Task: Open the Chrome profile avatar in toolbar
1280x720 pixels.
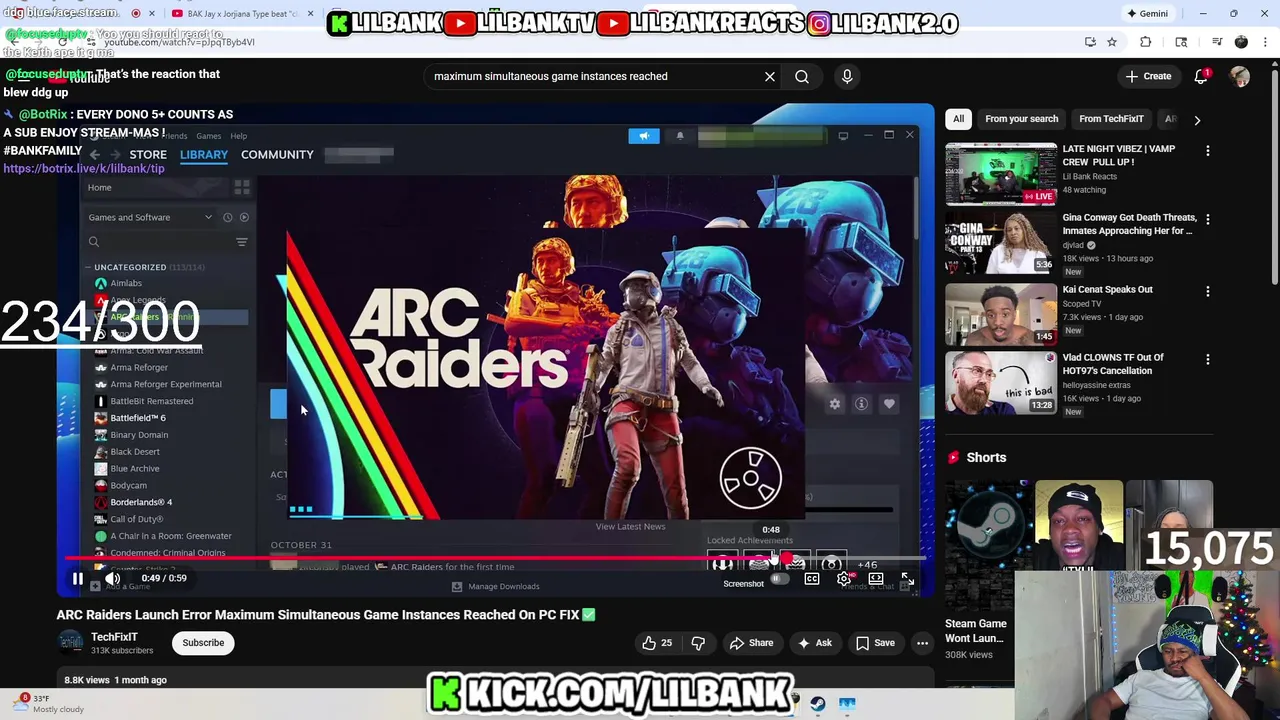Action: [x=1242, y=42]
